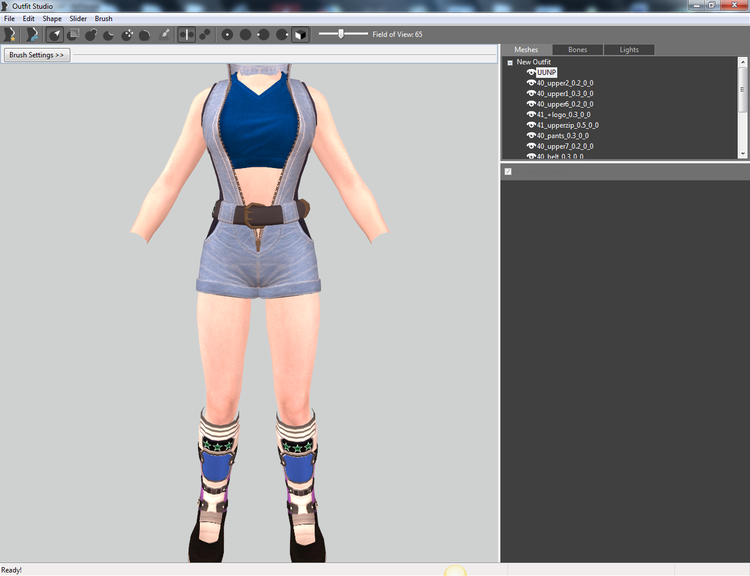The height and width of the screenshot is (576, 750).
Task: Open the Slider menu
Action: tap(78, 19)
